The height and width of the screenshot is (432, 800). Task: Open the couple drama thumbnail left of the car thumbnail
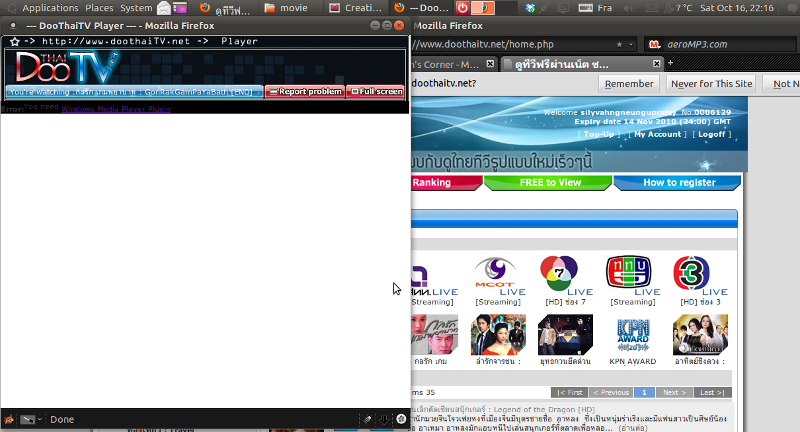[x=498, y=335]
